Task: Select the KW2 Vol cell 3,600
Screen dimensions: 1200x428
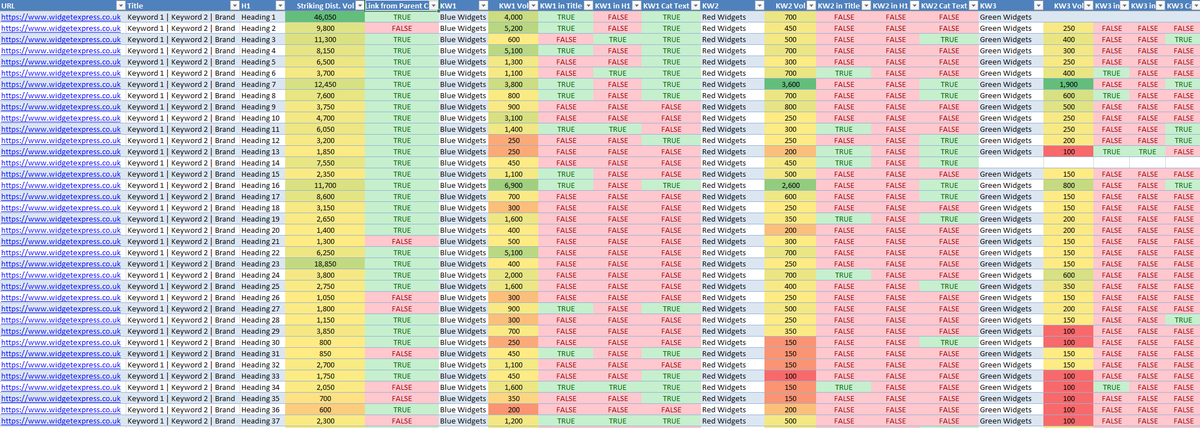Action: click(790, 84)
